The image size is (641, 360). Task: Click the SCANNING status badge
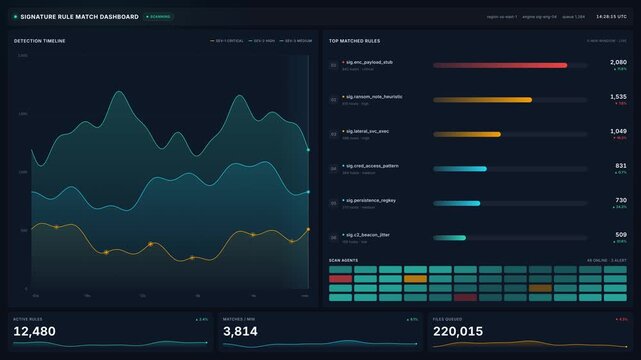(158, 17)
